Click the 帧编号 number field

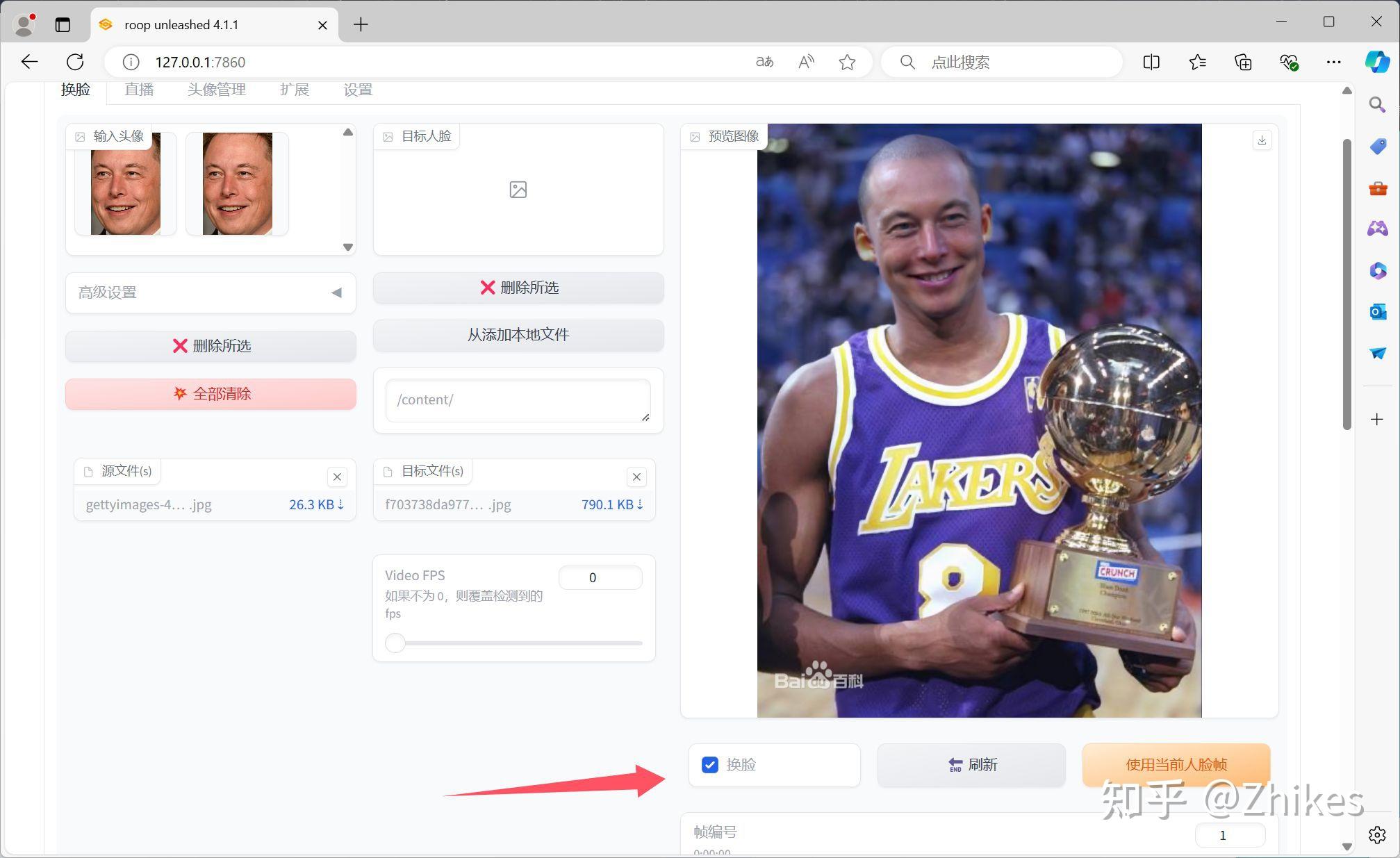point(1230,835)
